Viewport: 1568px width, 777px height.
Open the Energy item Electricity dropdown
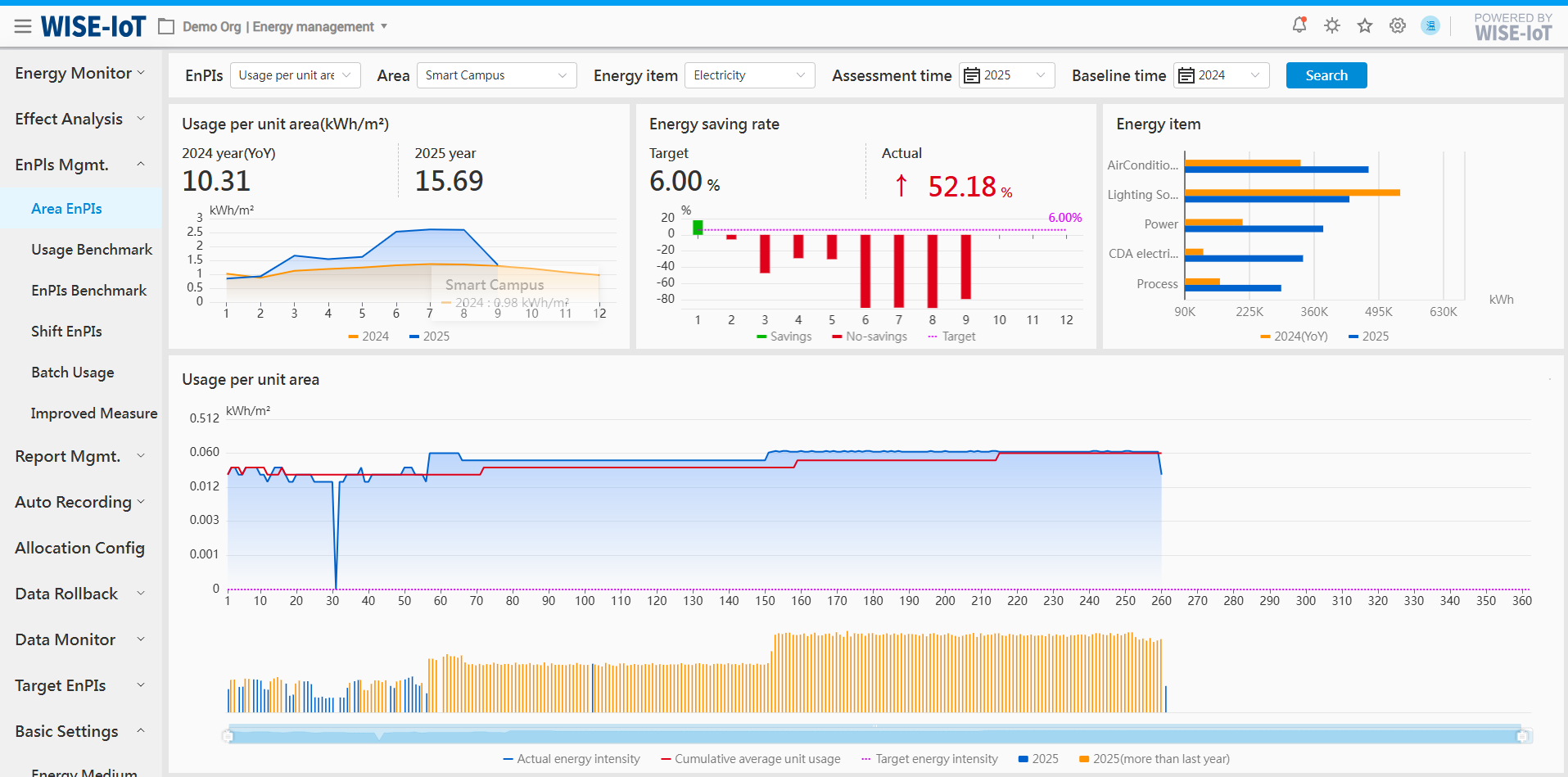[x=748, y=75]
